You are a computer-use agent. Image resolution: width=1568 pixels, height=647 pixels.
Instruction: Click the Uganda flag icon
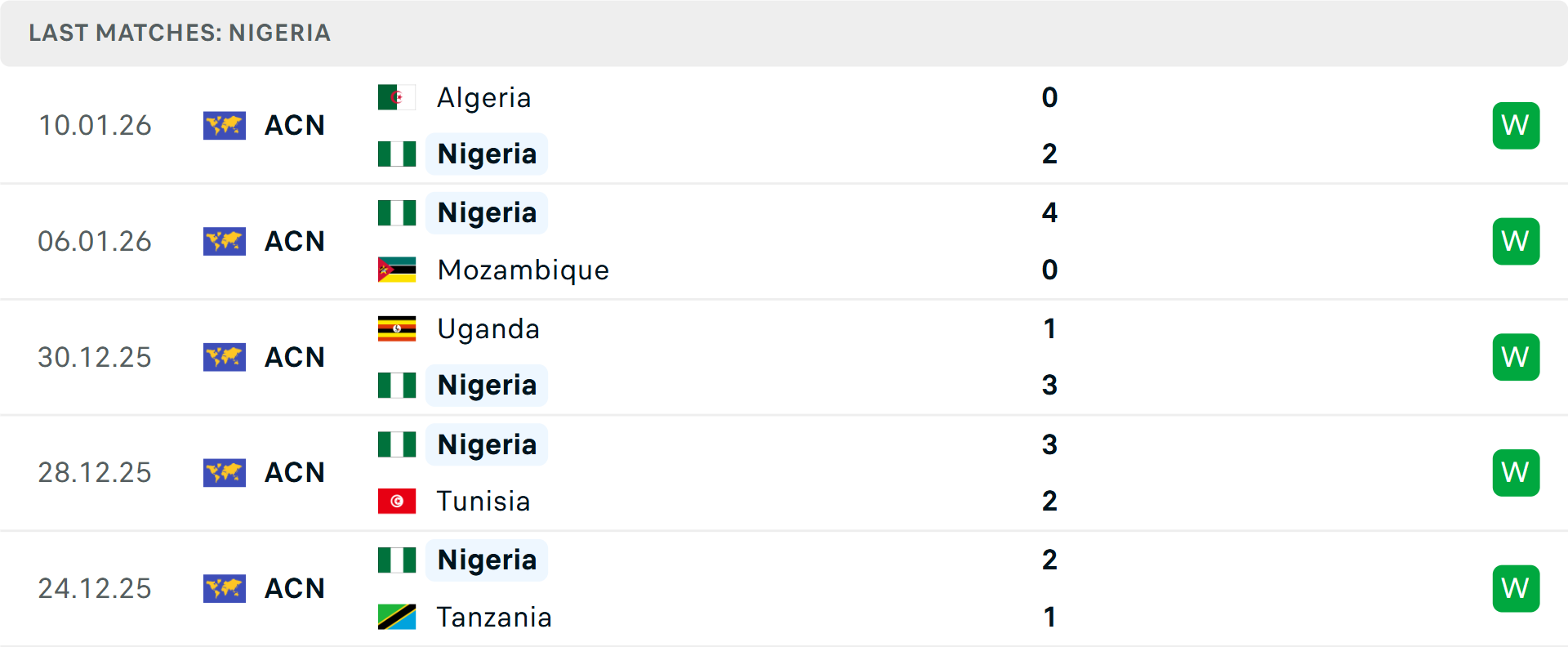397,329
